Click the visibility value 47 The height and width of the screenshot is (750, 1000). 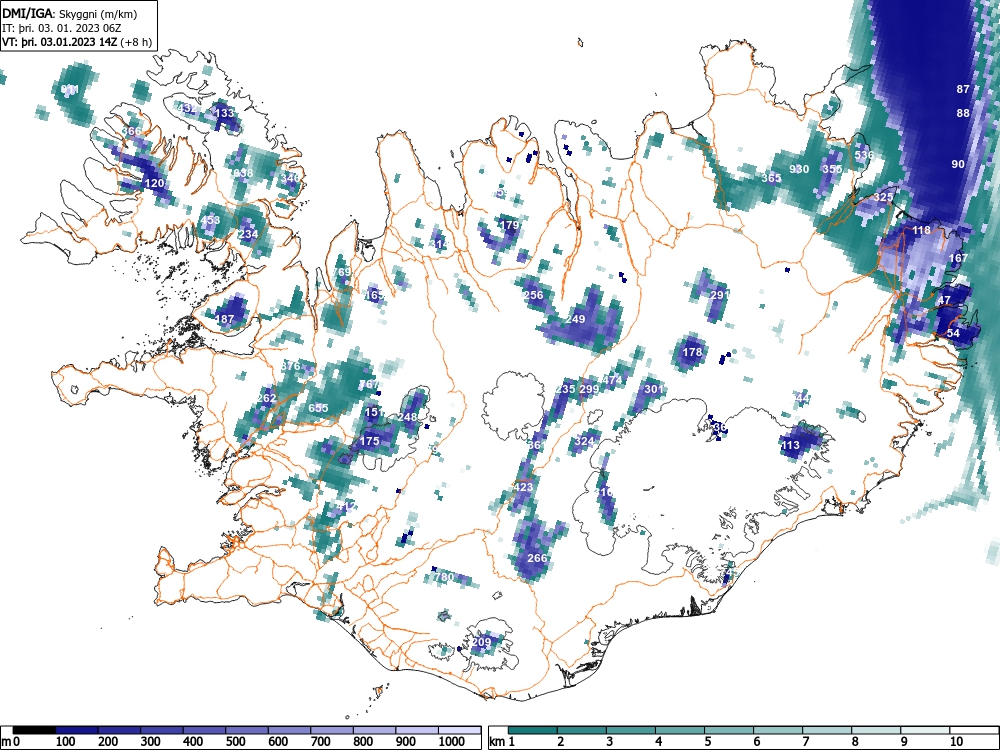click(944, 300)
